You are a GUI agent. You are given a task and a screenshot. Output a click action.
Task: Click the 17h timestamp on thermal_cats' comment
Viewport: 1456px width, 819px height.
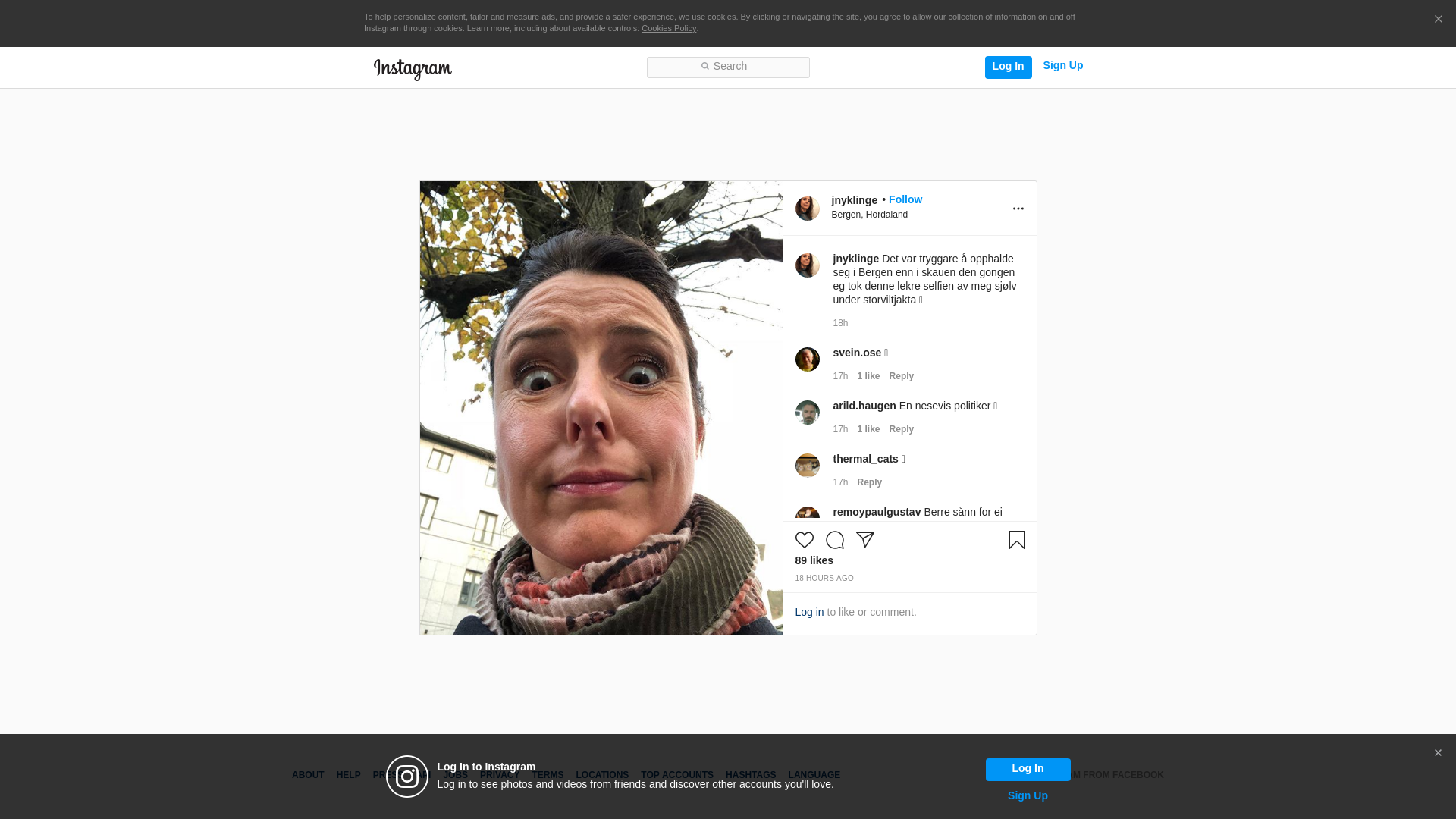(x=840, y=482)
